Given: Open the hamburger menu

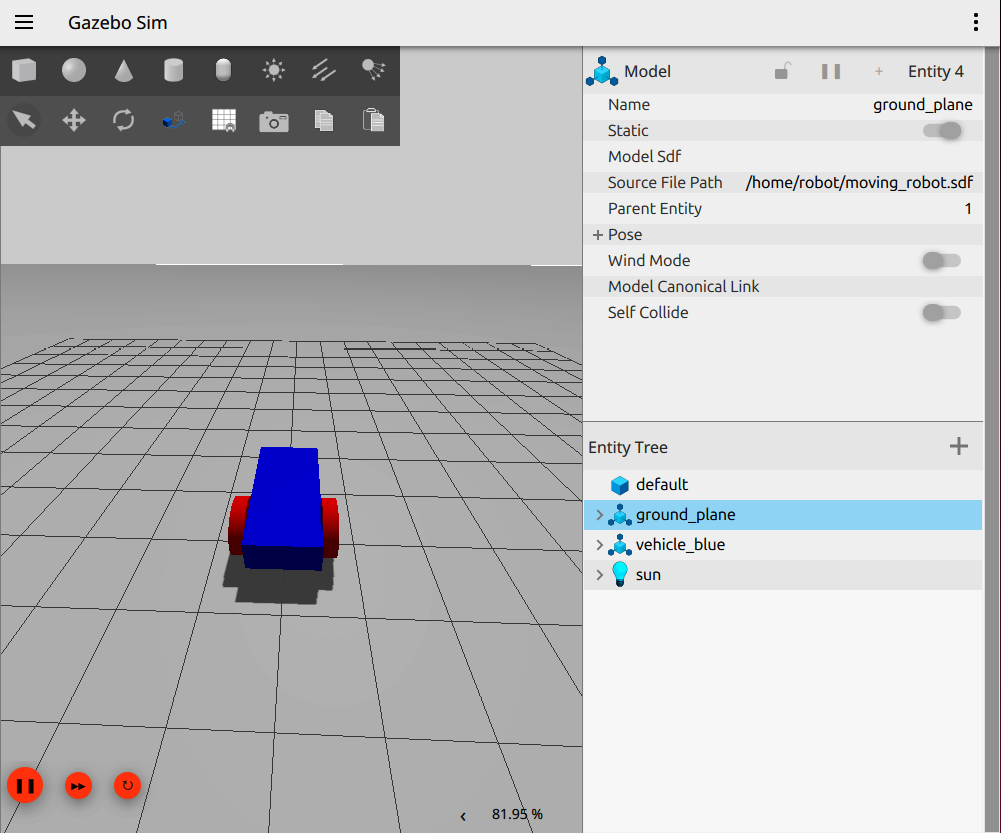Looking at the screenshot, I should [x=24, y=22].
